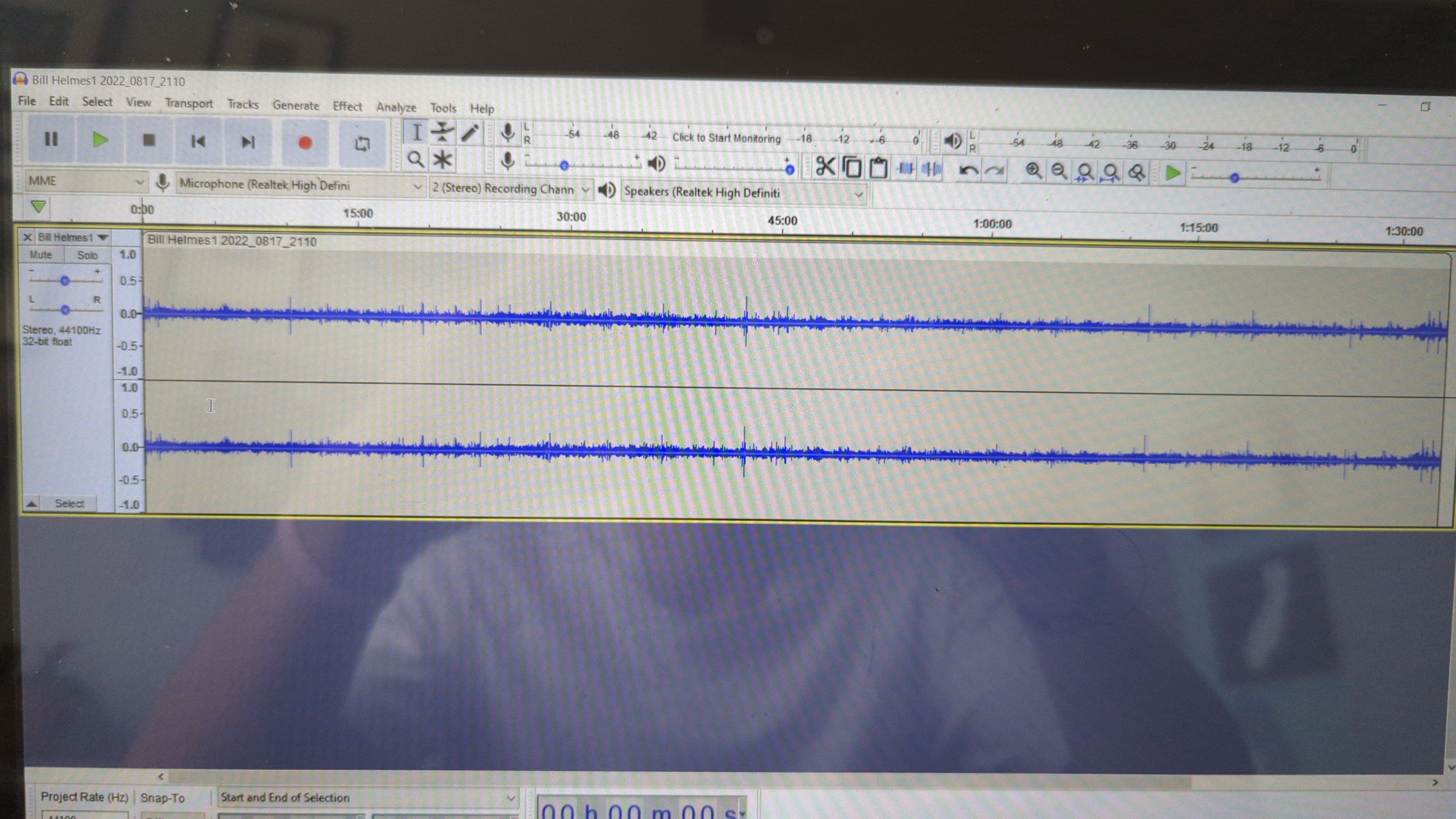This screenshot has width=1456, height=819.
Task: Click the Copy icon
Action: click(852, 168)
